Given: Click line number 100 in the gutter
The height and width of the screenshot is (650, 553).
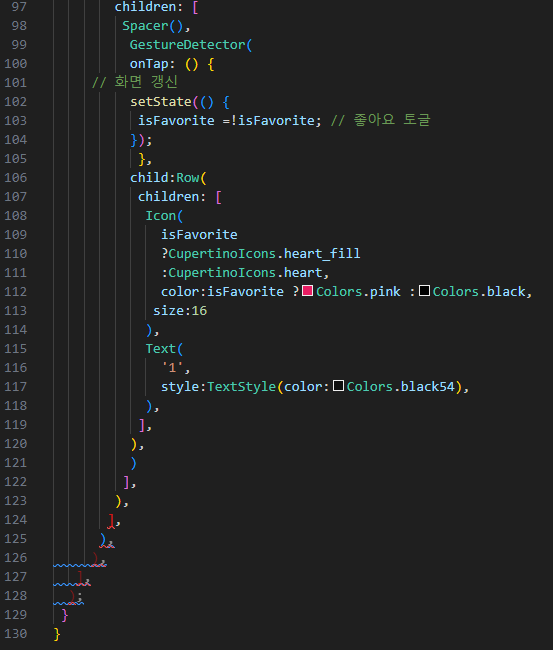Looking at the screenshot, I should pos(16,64).
